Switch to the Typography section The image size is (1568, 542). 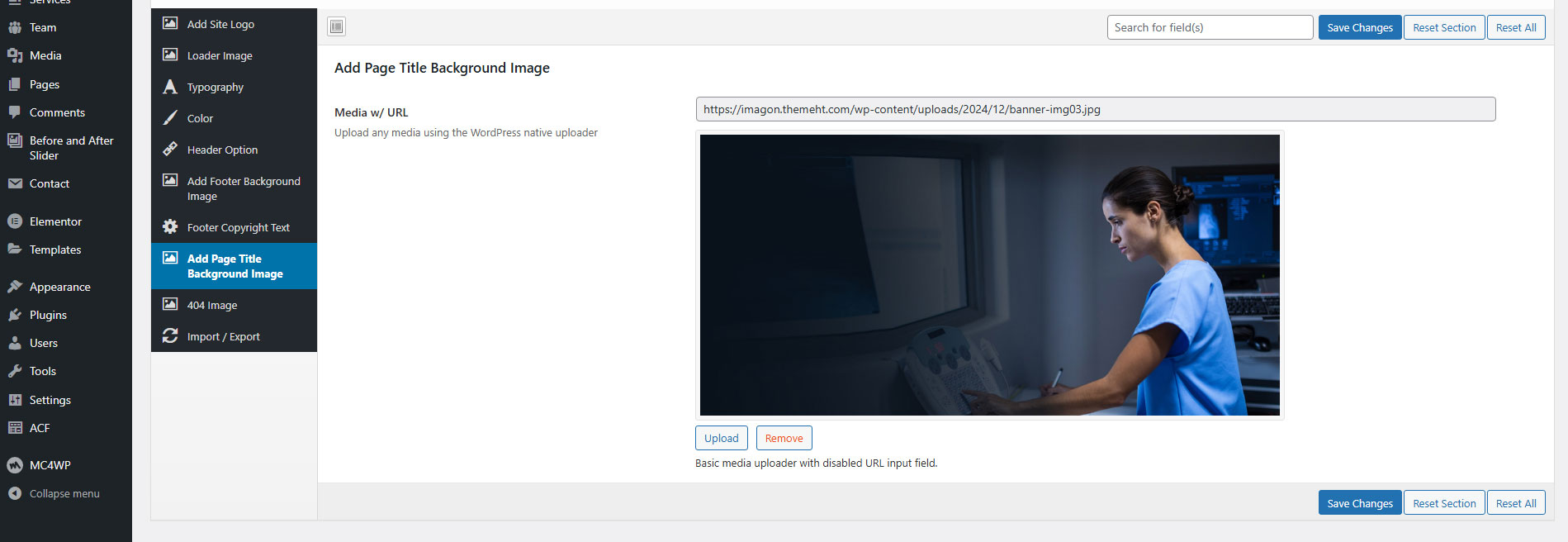point(234,87)
